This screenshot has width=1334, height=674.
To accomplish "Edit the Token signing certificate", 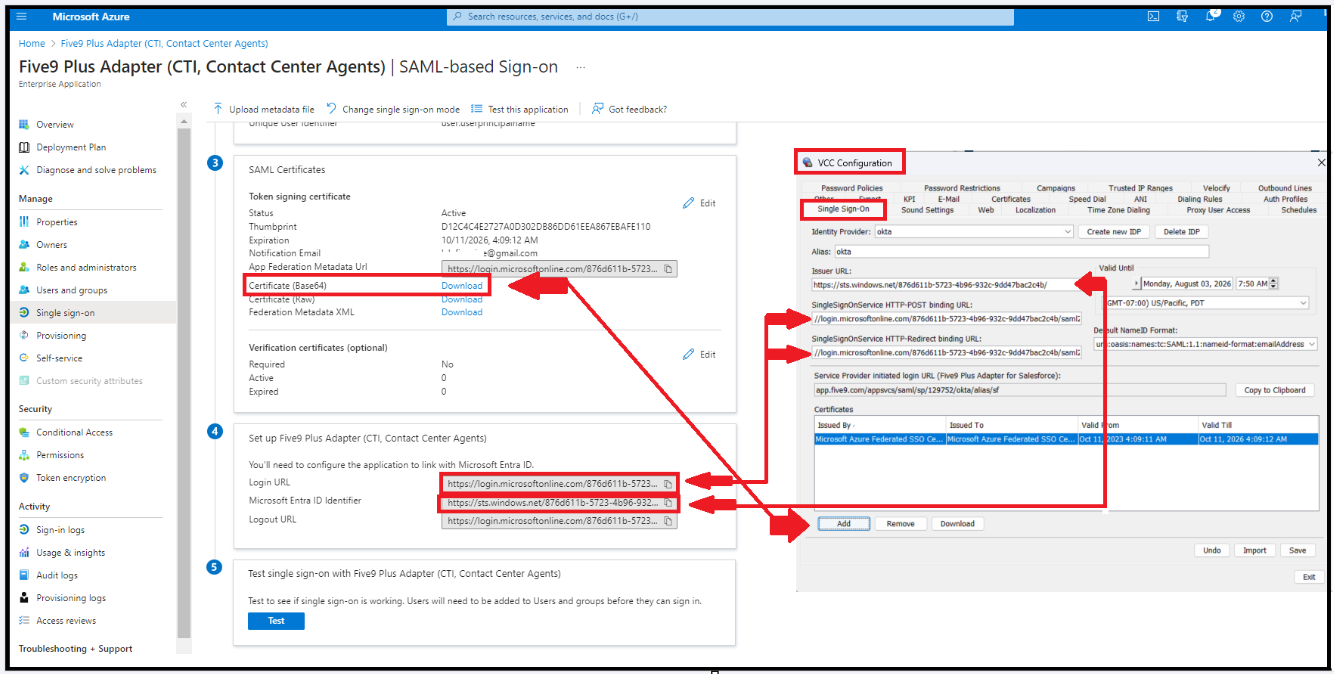I will pos(699,203).
